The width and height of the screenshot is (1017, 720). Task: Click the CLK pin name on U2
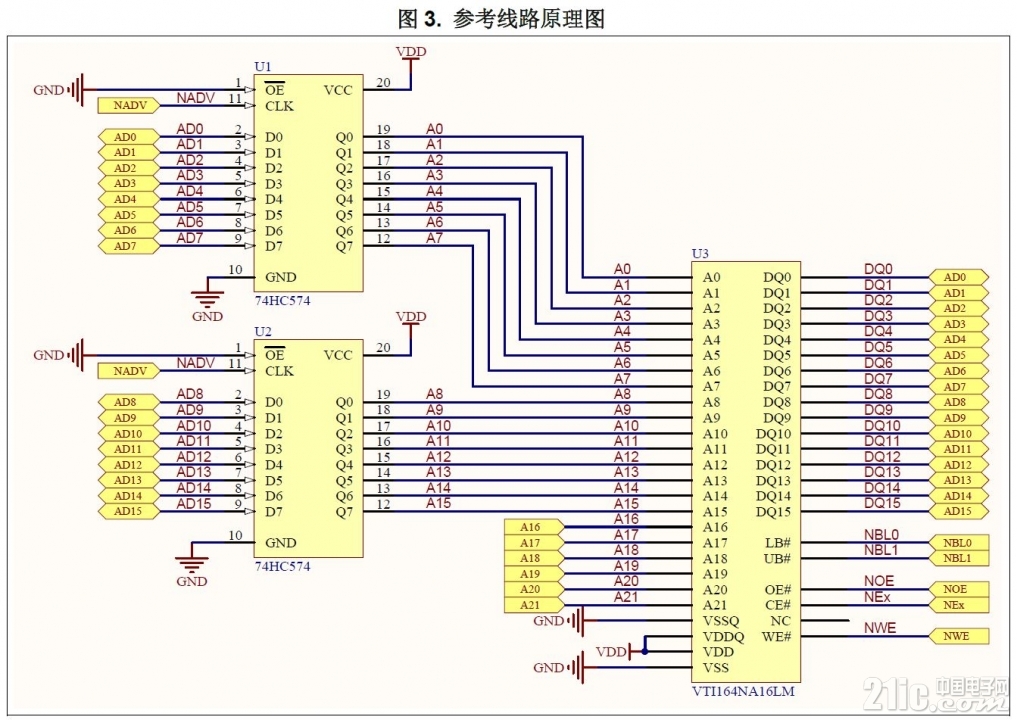(279, 371)
